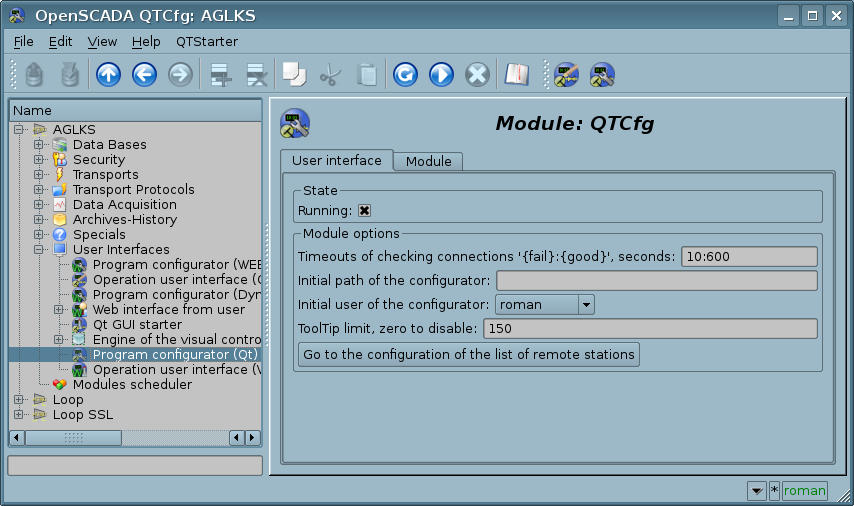Viewport: 854px width, 506px height.
Task: Click the Security tree icon
Action: click(x=59, y=160)
